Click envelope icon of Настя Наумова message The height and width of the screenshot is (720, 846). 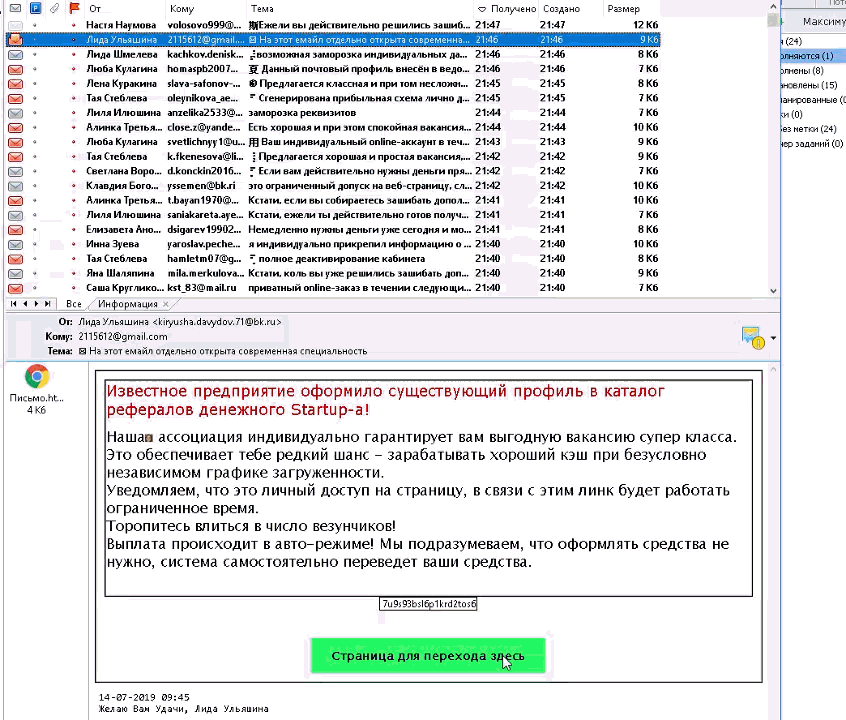tap(16, 25)
